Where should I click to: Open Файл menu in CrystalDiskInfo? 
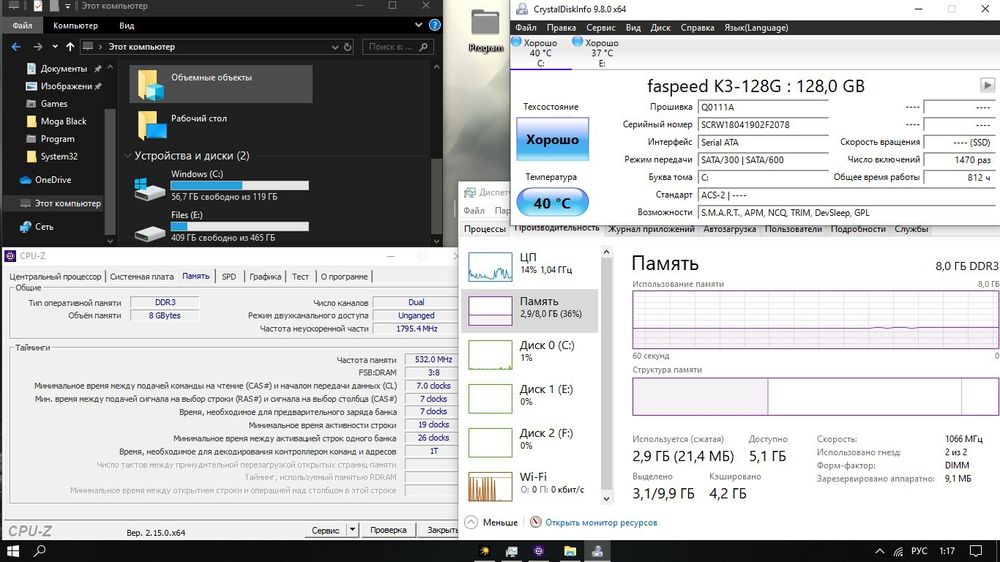point(526,27)
